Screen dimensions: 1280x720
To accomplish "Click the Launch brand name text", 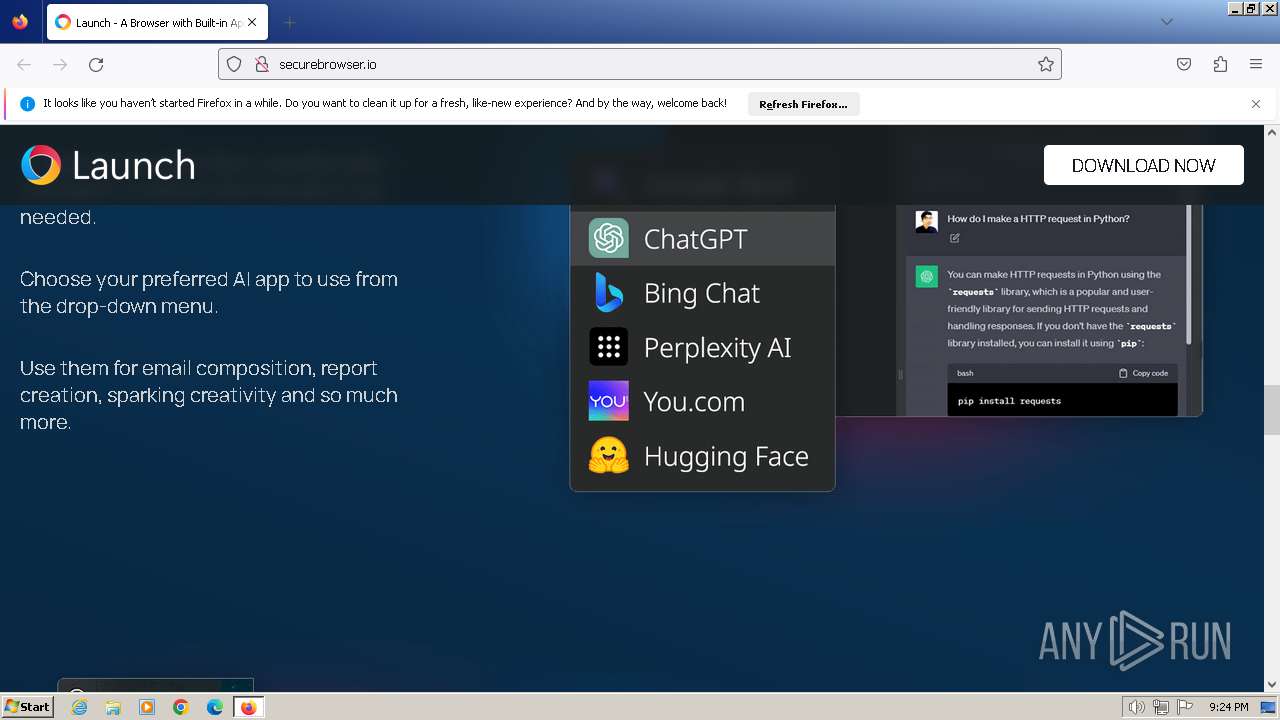I will [134, 165].
